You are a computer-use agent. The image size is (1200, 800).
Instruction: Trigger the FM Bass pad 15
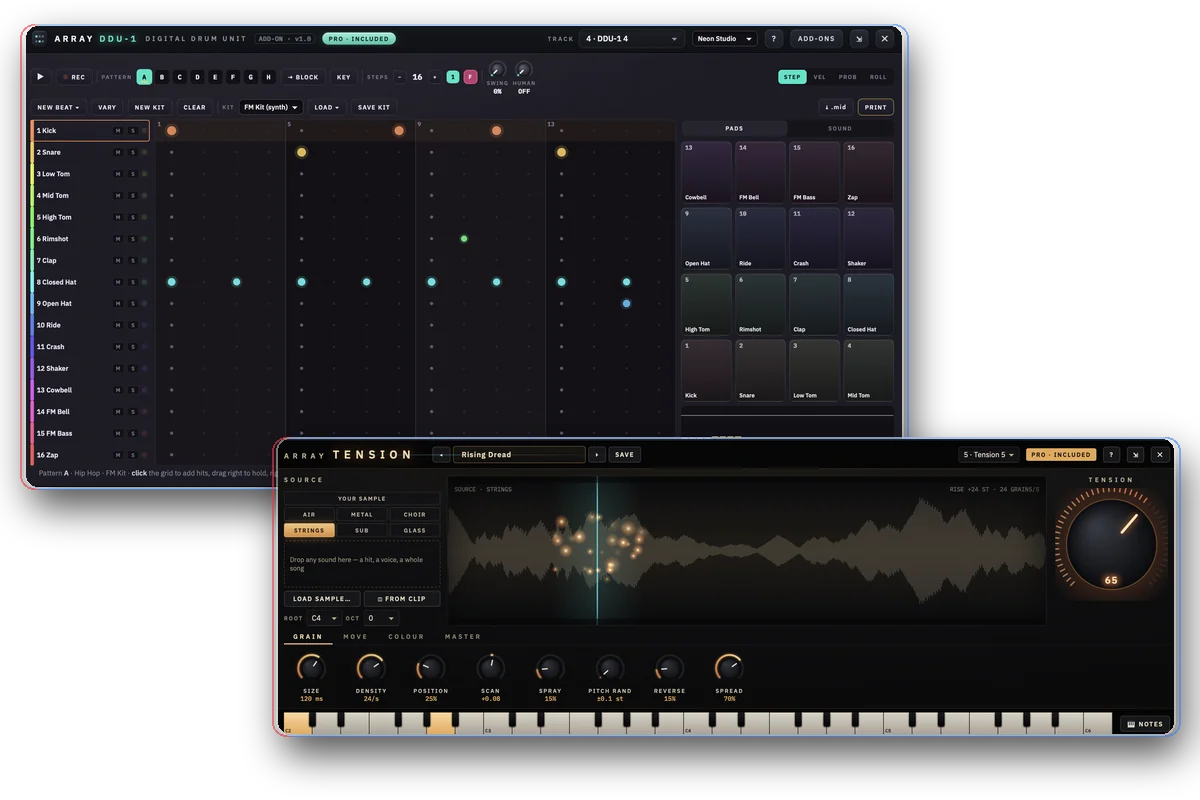pyautogui.click(x=815, y=172)
